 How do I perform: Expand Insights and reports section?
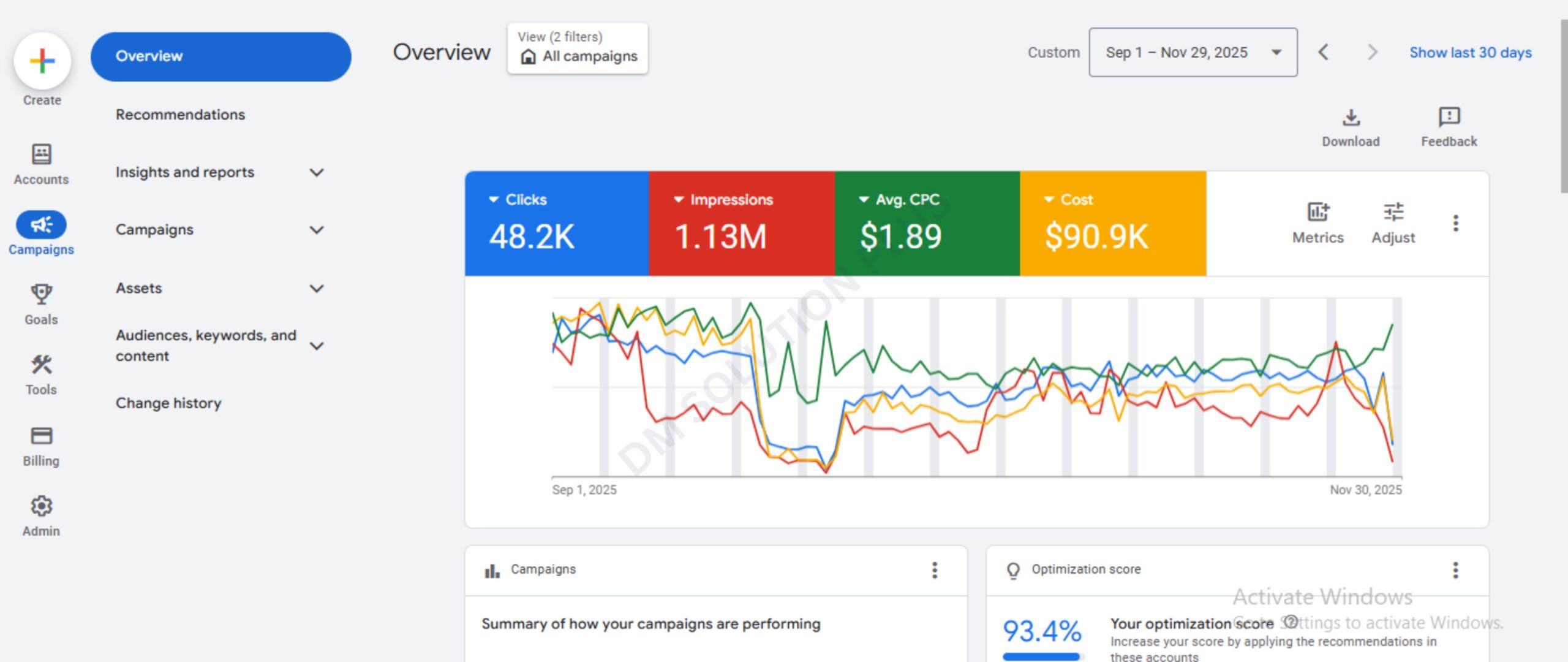[316, 173]
